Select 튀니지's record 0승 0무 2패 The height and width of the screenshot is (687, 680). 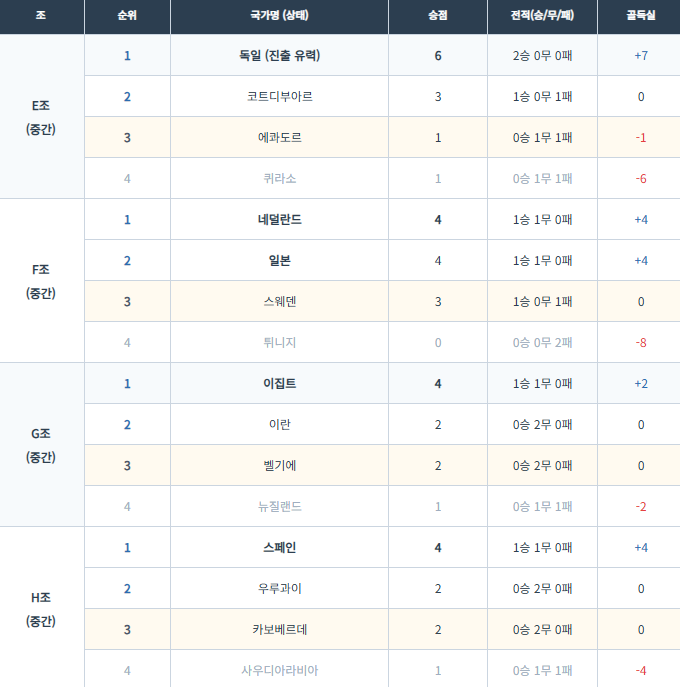(542, 343)
